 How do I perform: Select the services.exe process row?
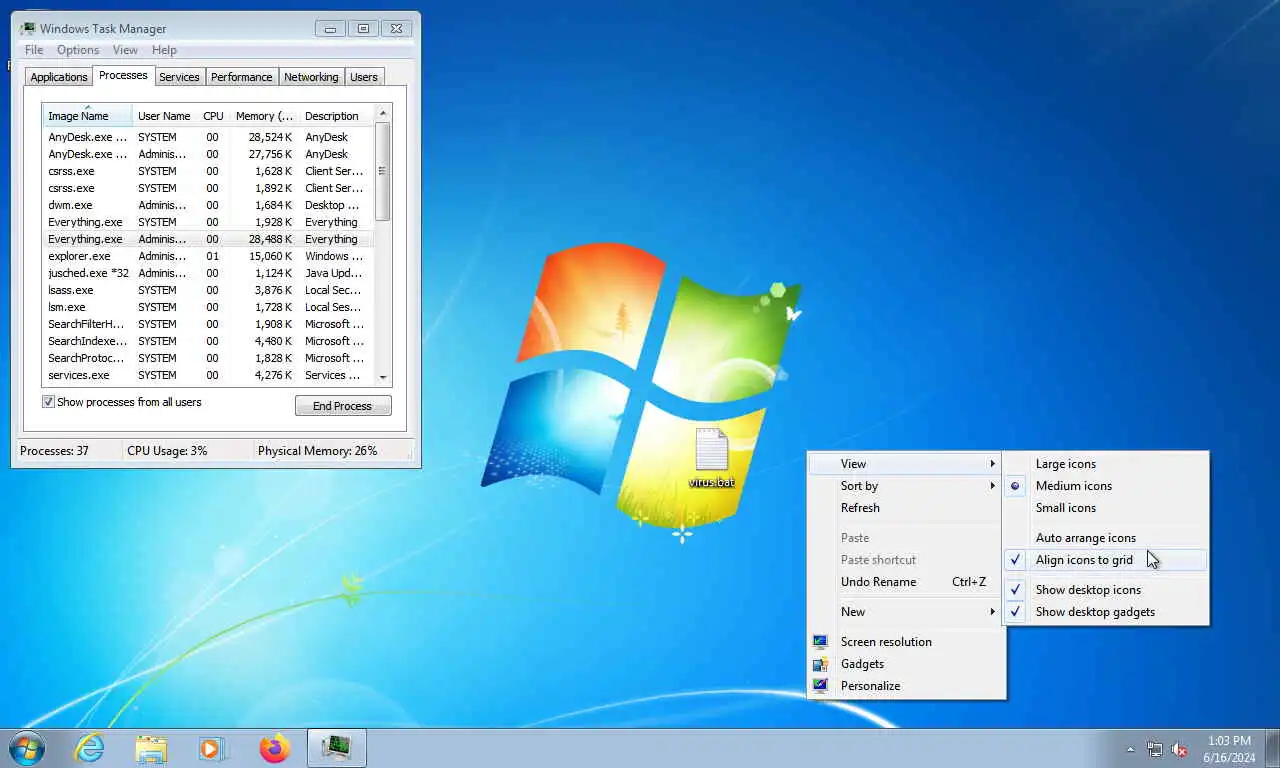(x=208, y=375)
